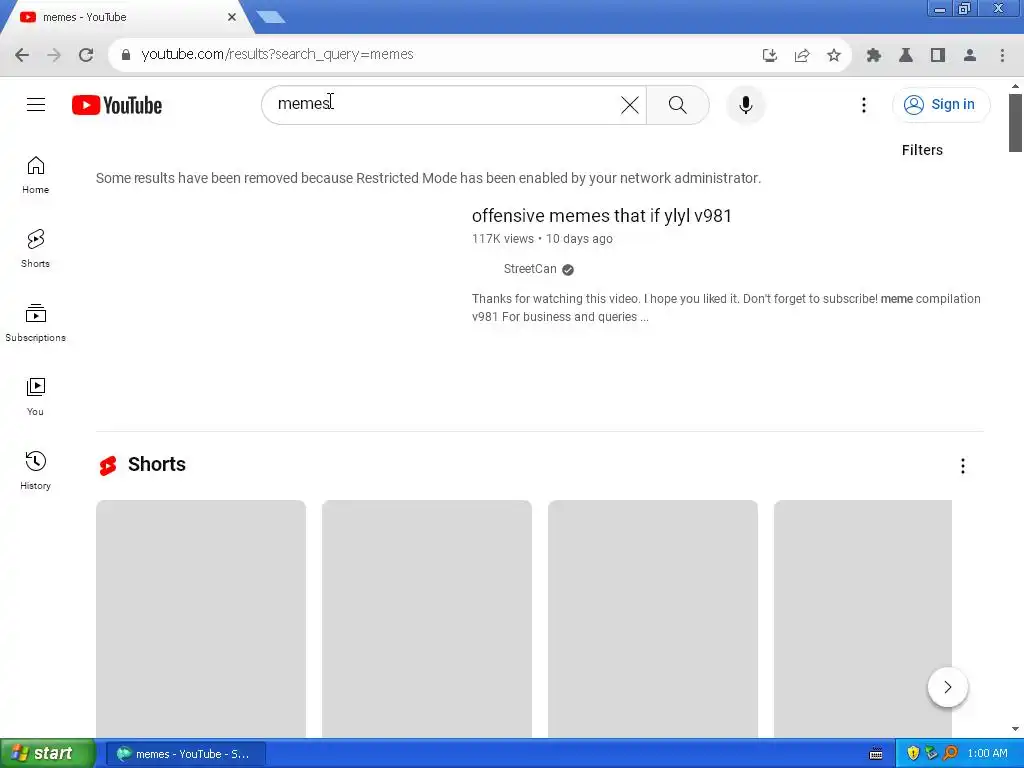Click the Chrome Labs flask icon

pos(906,56)
